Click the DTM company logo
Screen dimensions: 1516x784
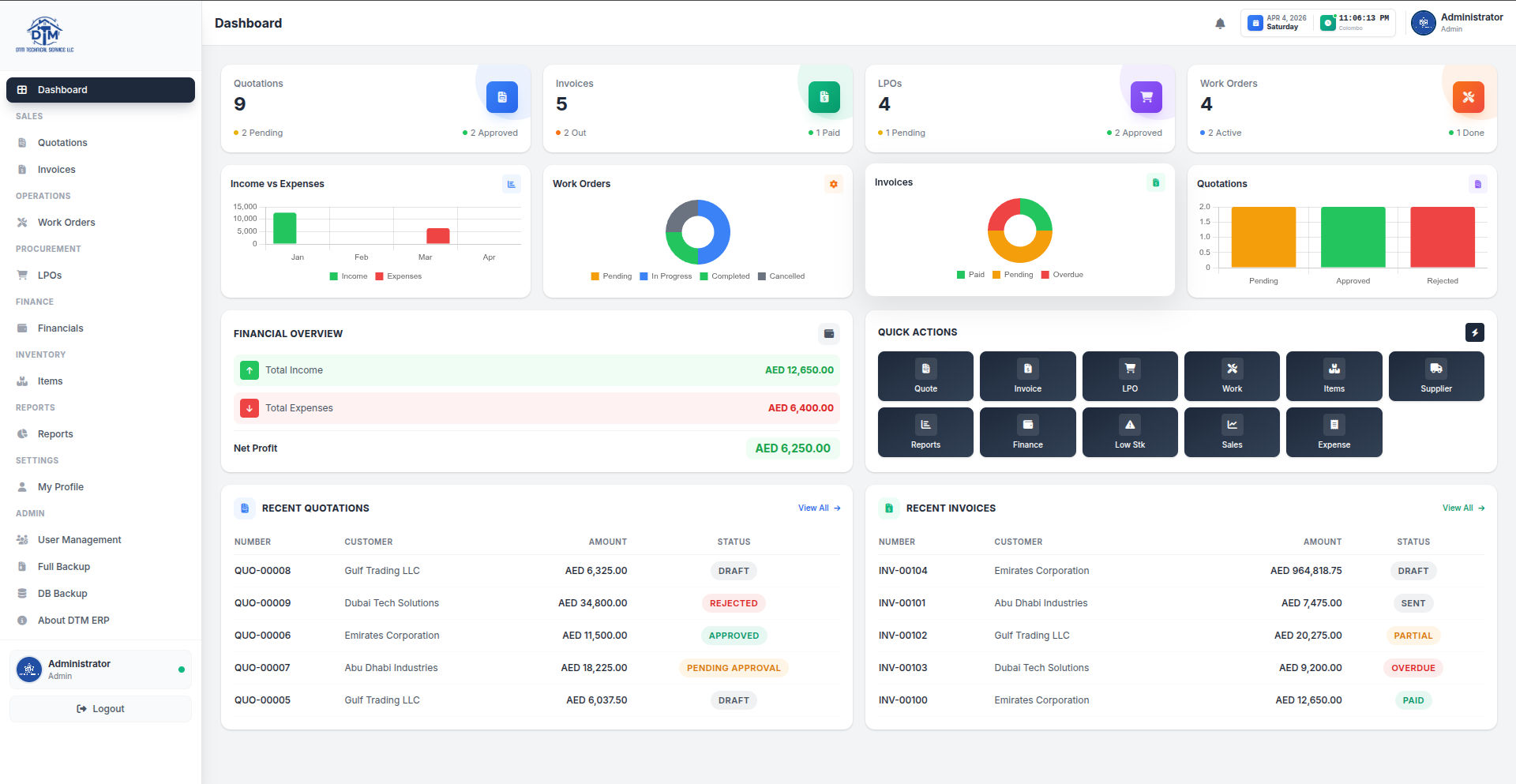tap(45, 35)
